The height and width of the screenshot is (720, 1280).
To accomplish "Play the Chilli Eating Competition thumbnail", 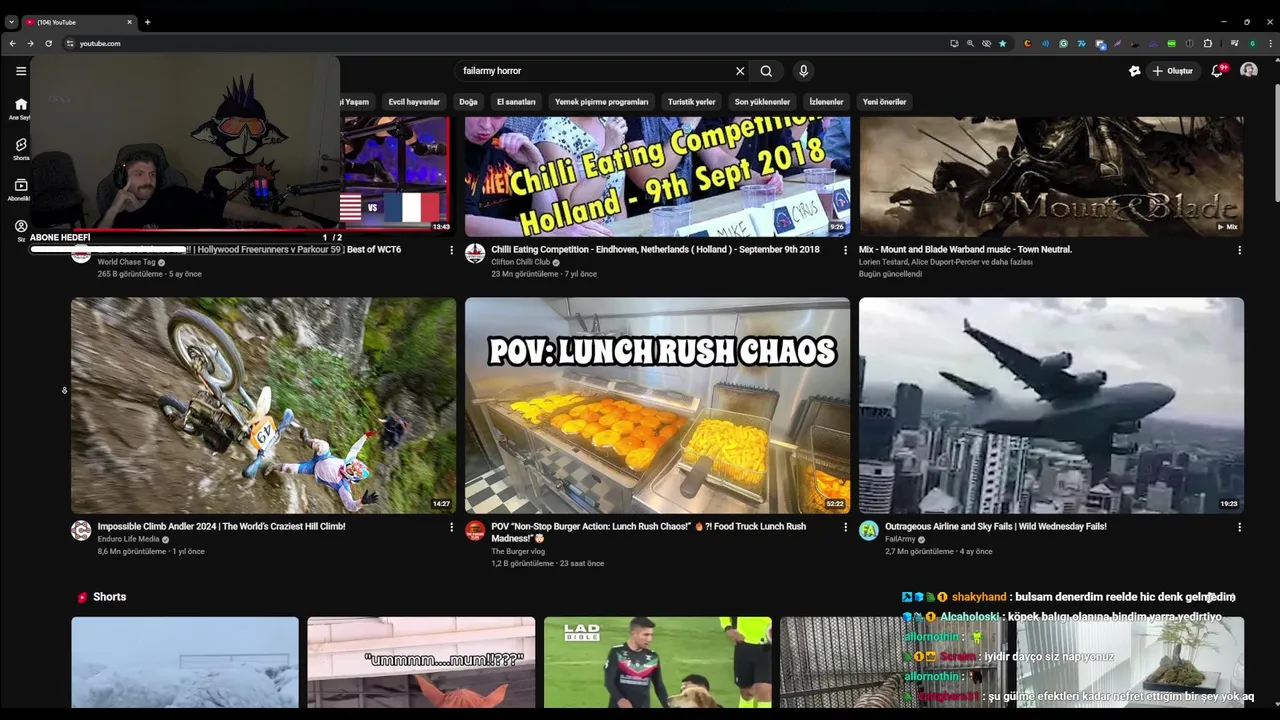I will [x=657, y=176].
